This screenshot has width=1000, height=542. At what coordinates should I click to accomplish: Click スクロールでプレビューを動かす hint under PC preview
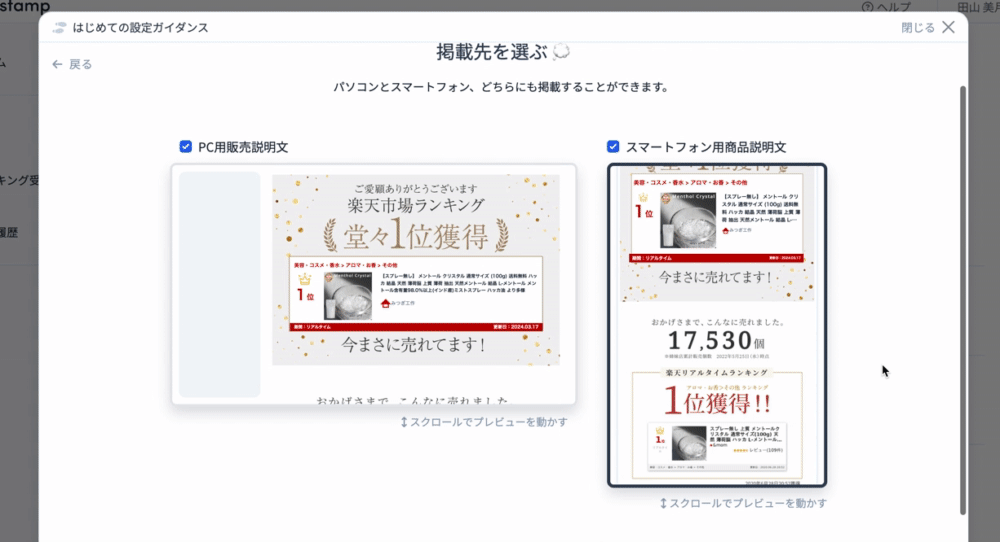pos(484,422)
